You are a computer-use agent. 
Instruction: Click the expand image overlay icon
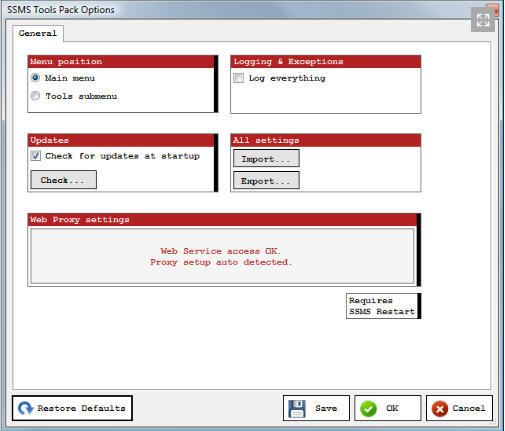pos(483,20)
